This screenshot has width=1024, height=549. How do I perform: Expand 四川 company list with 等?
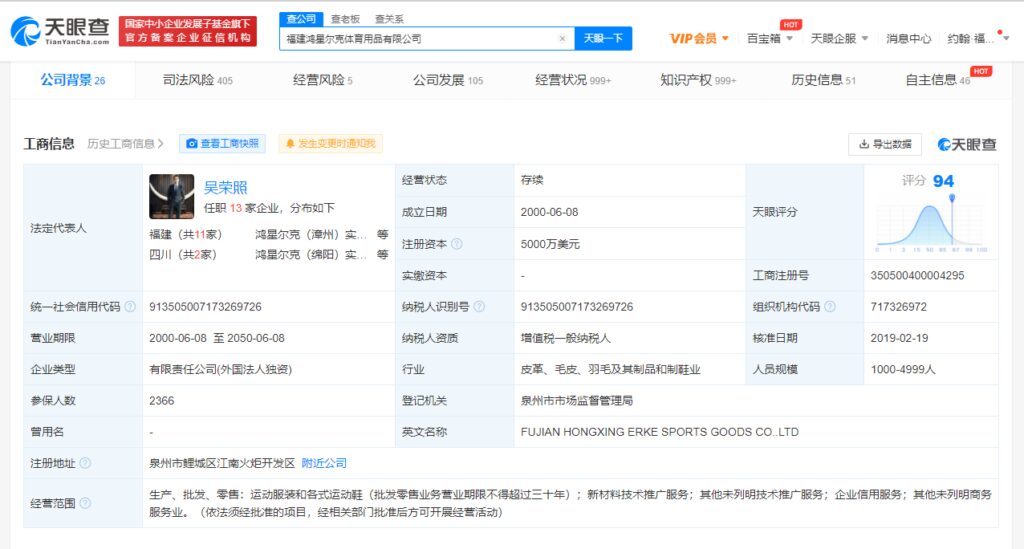point(383,254)
